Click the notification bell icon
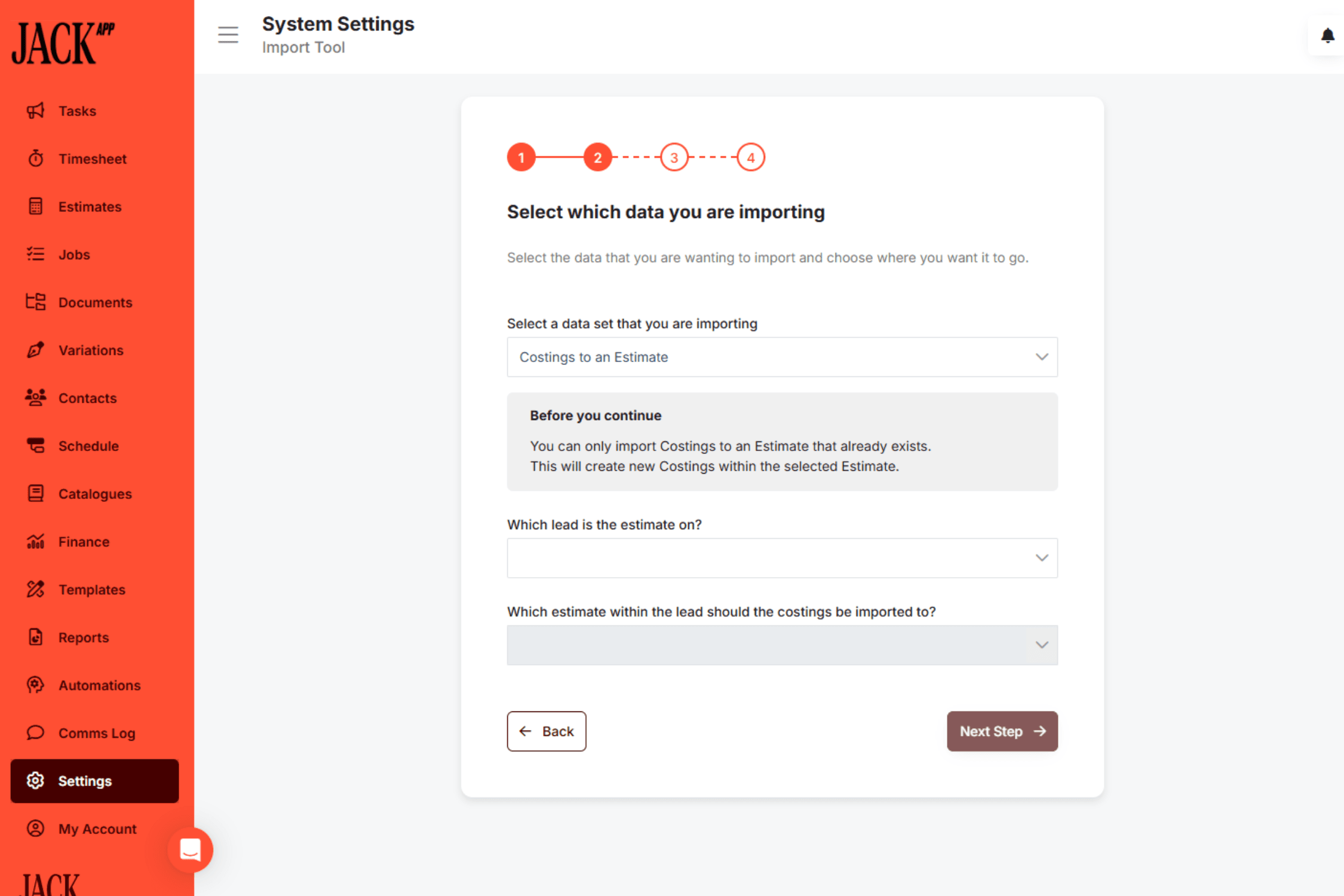Screen dimensions: 1344x896 [1327, 36]
